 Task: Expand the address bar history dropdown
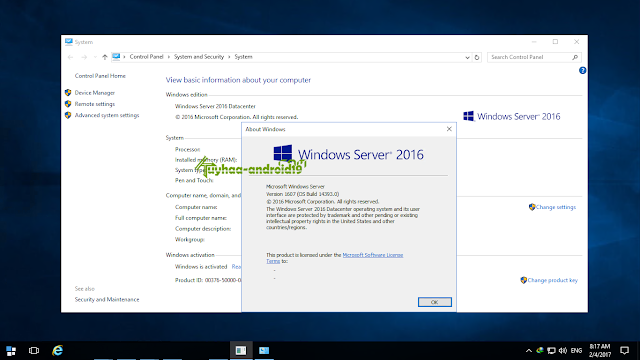click(x=467, y=58)
